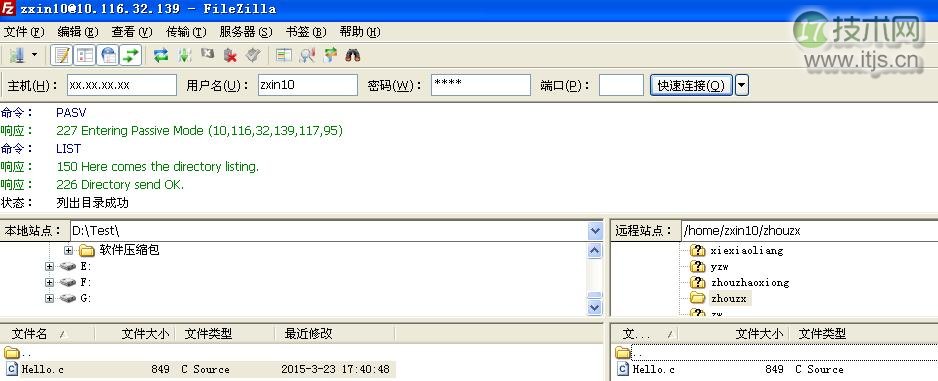Expand the 软件压缩包 folder
938x381 pixels.
68,250
